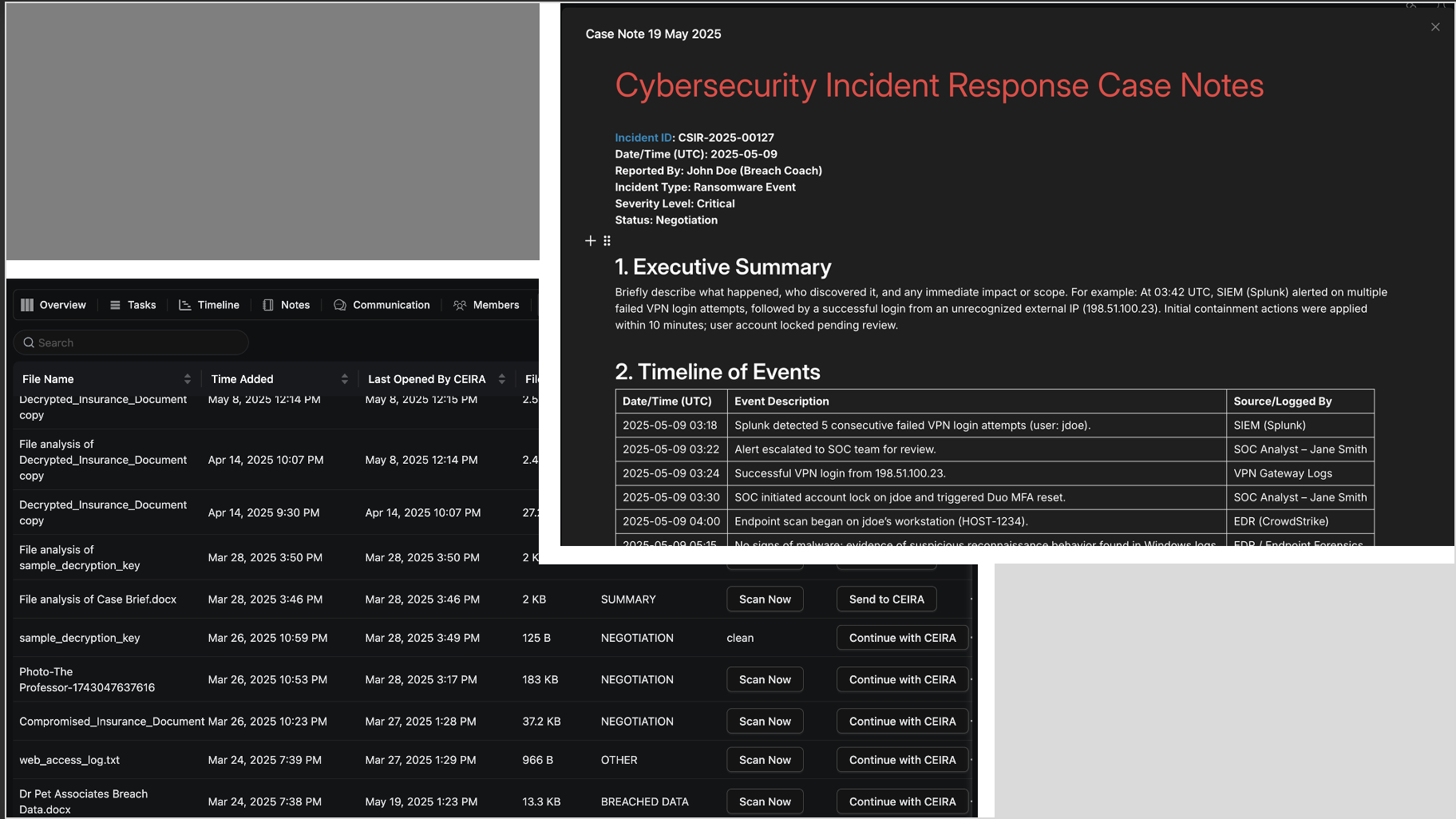Select web_access_log.txt file name
1456x819 pixels.
(x=69, y=760)
